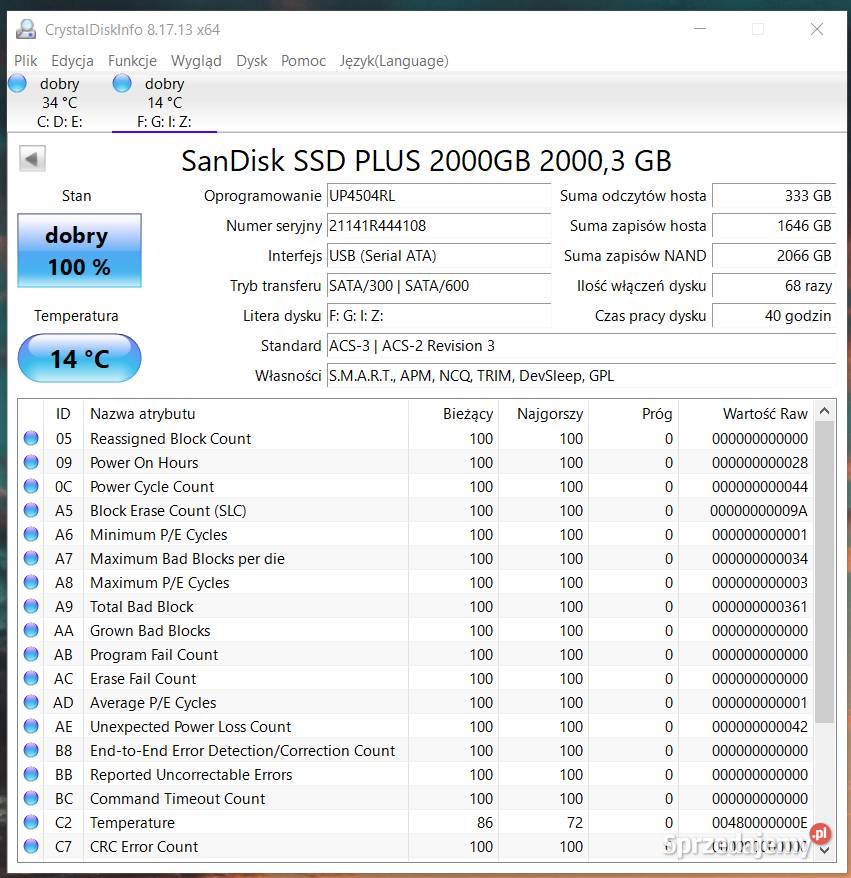The image size is (851, 878).
Task: Click status orb of CRC Error Count
Action: (31, 846)
